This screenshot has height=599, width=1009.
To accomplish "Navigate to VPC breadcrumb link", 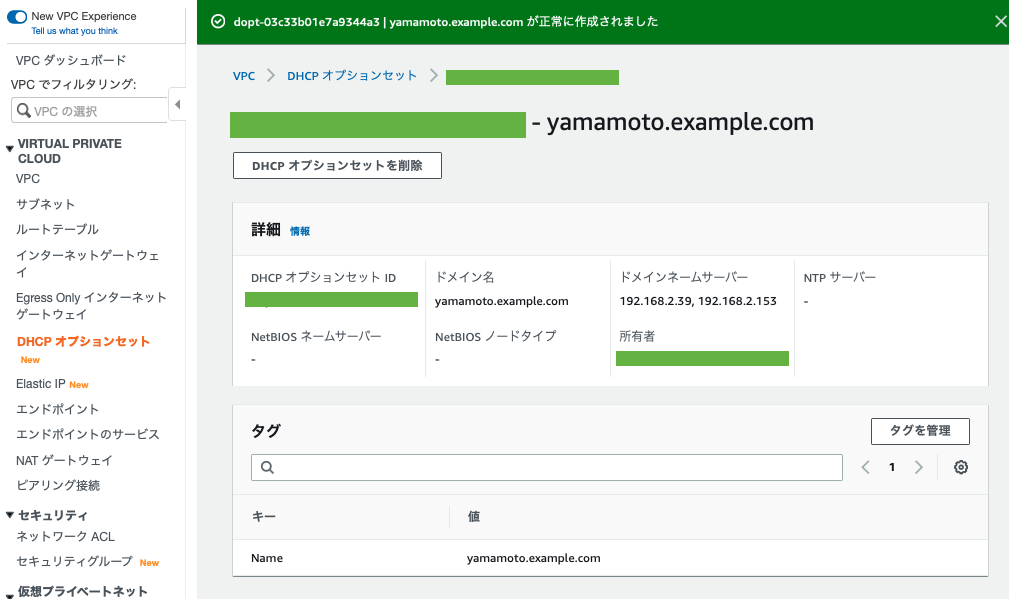I will pos(243,76).
